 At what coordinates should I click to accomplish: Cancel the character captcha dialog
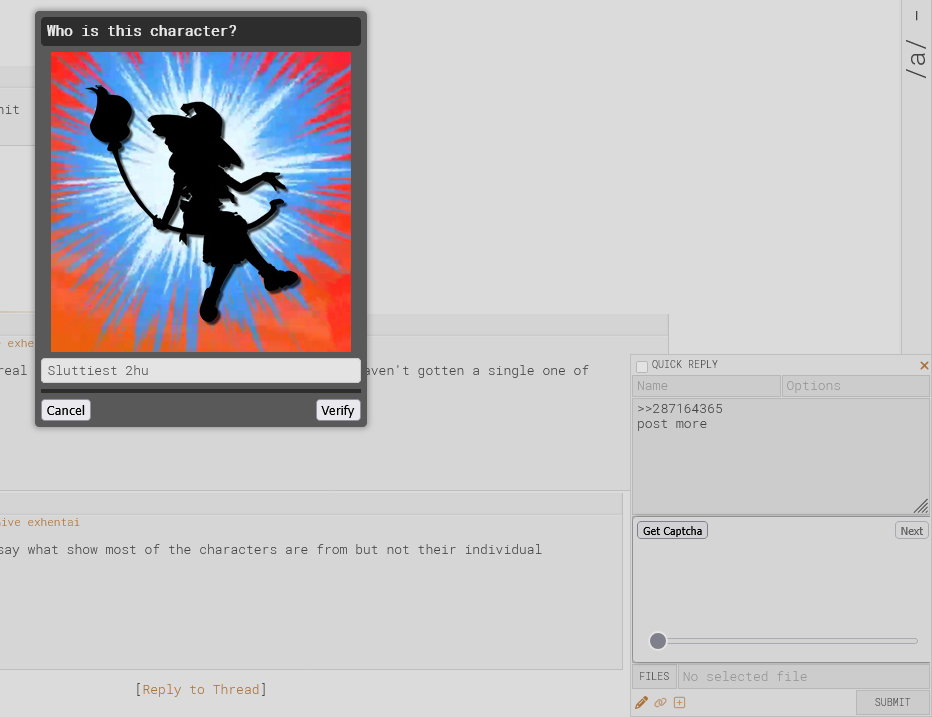(66, 410)
